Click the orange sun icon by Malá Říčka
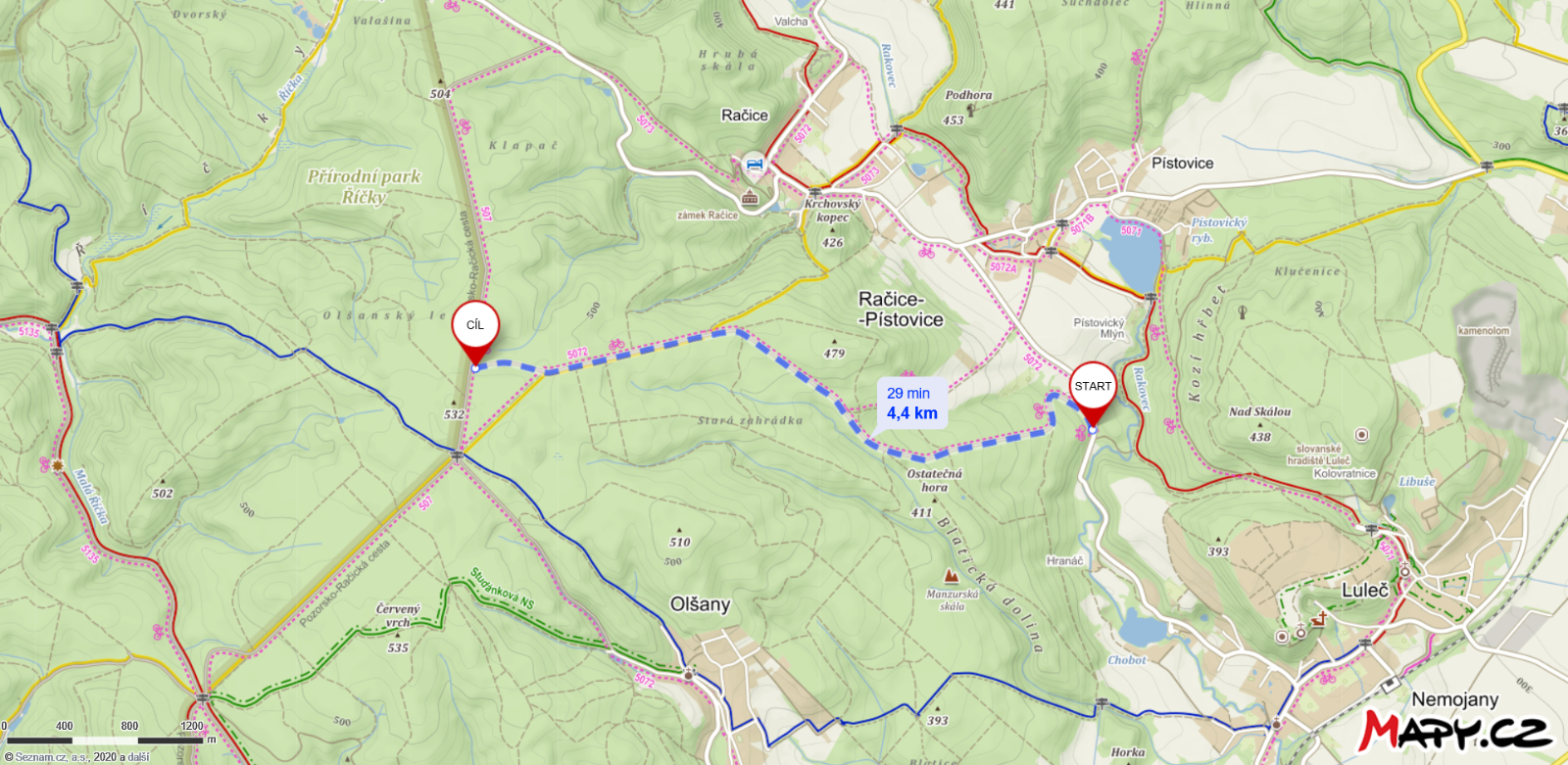 pyautogui.click(x=58, y=465)
